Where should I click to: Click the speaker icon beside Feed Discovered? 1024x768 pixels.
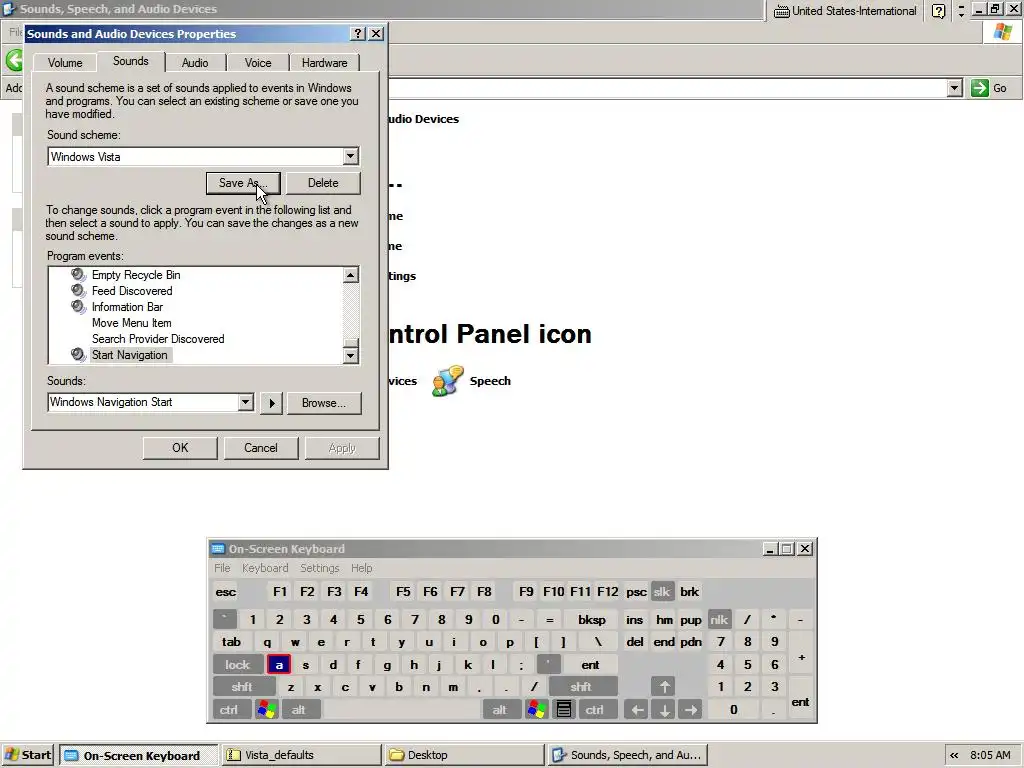(78, 291)
